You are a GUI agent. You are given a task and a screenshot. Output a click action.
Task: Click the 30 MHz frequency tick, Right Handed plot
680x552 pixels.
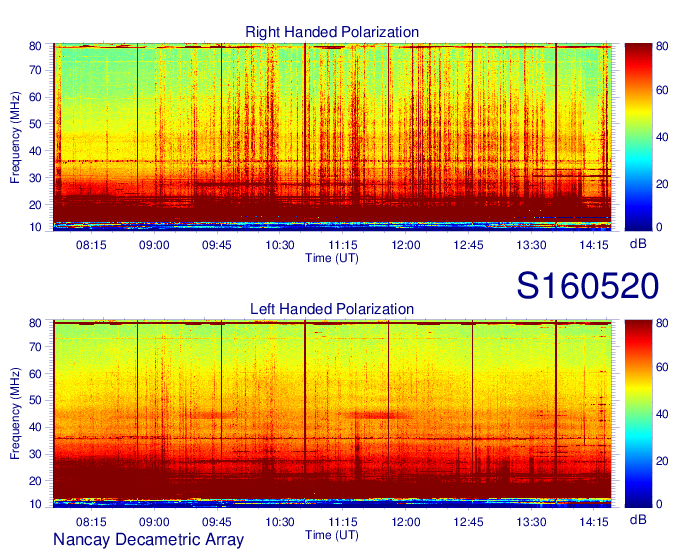point(35,178)
